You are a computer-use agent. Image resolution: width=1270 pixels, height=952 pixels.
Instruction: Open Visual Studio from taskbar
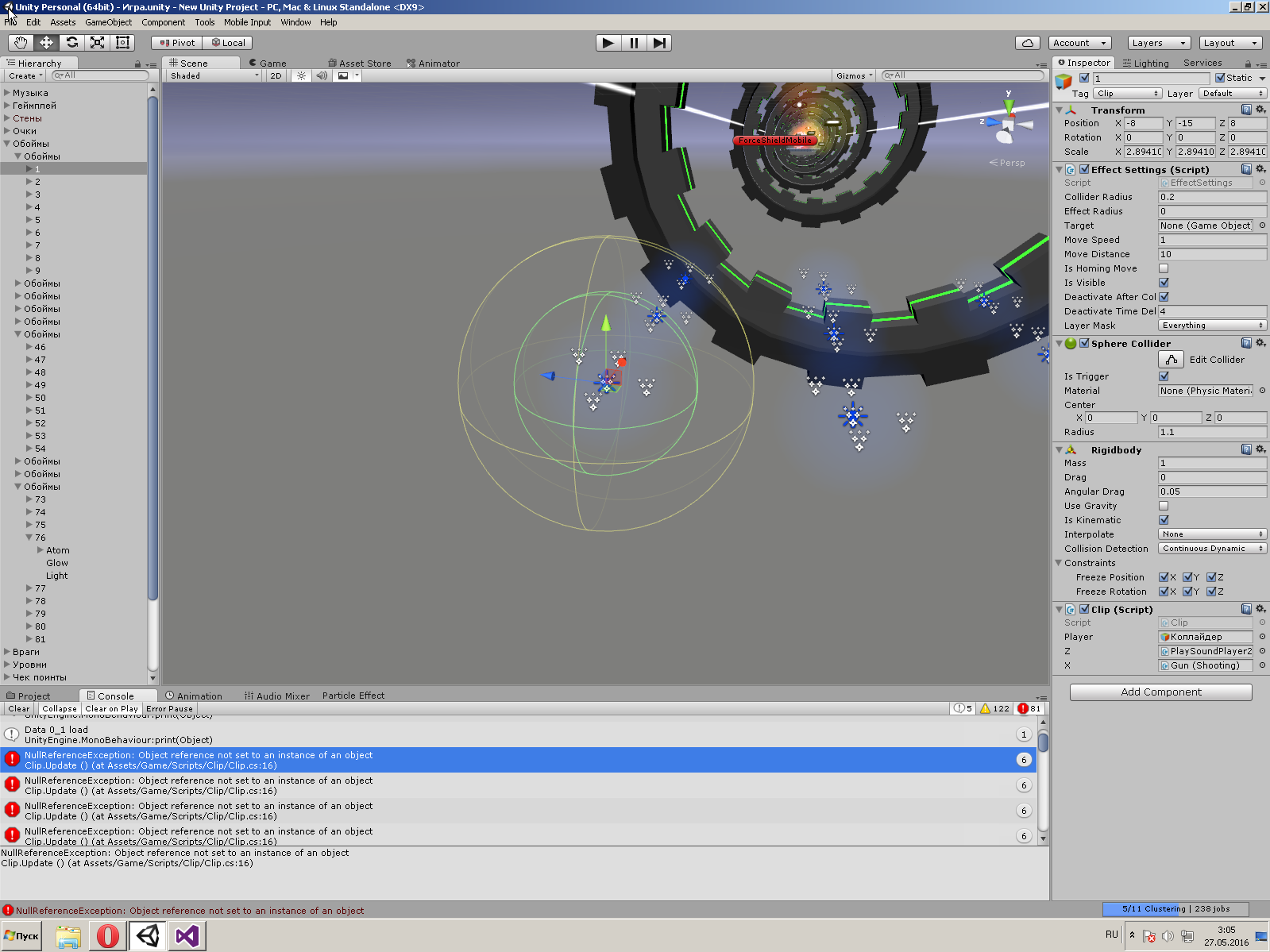[x=187, y=936]
